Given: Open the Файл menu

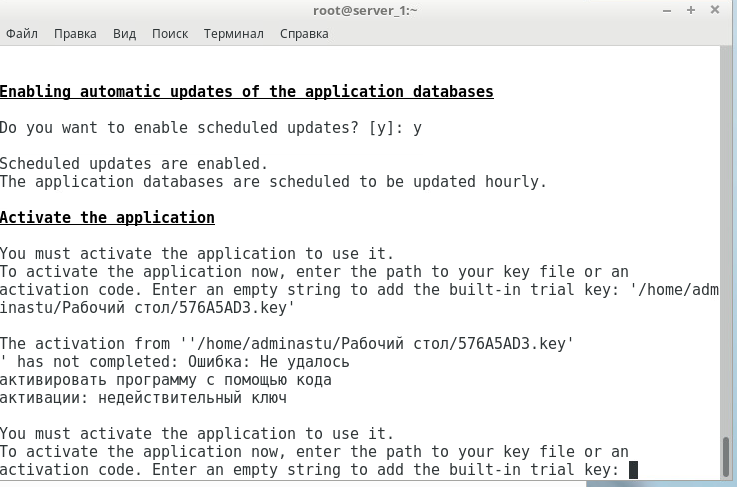Looking at the screenshot, I should tap(21, 33).
